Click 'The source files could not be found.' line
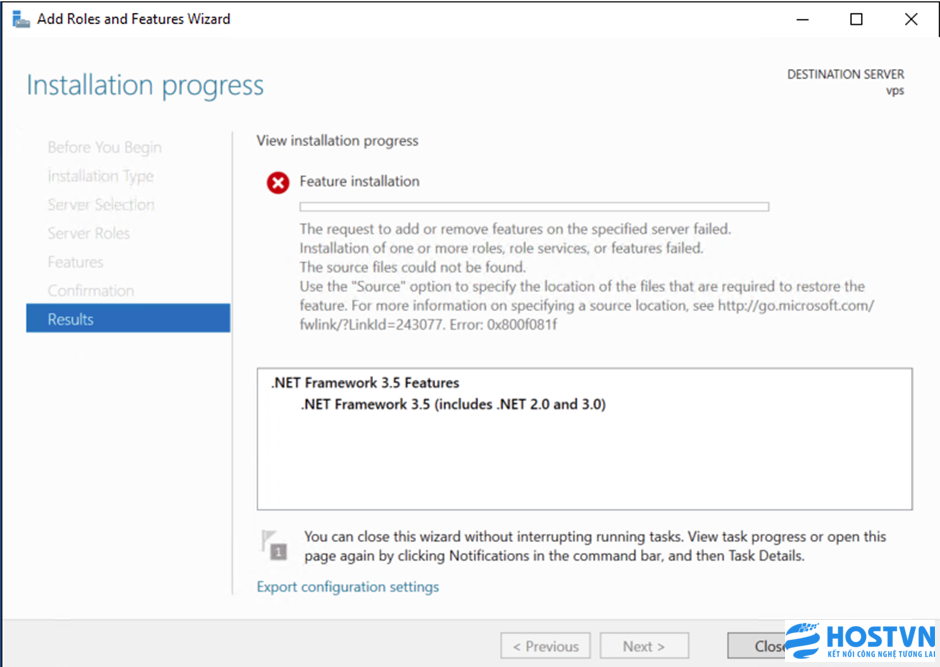Image resolution: width=940 pixels, height=667 pixels. (412, 267)
